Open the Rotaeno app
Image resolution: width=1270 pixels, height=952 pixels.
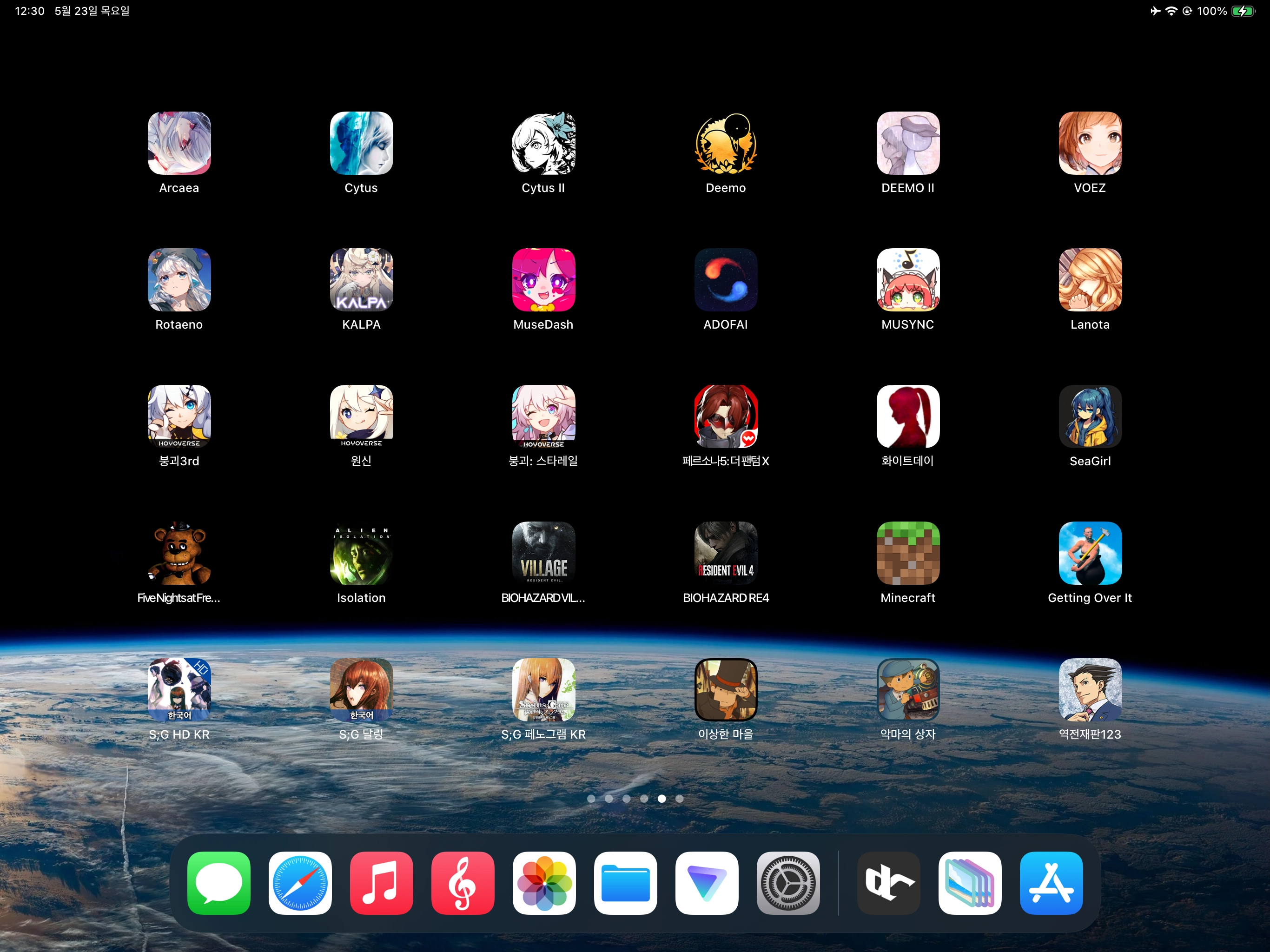click(x=179, y=280)
